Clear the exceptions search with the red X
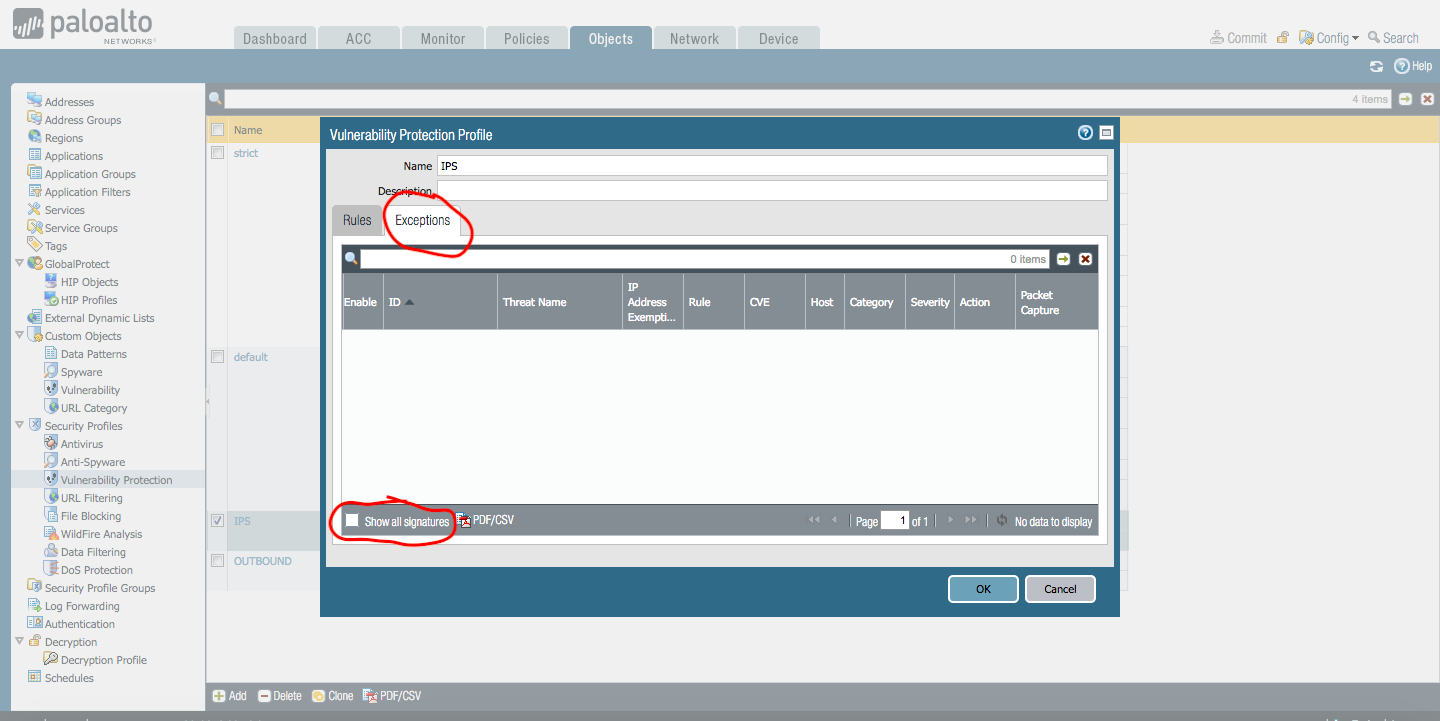Viewport: 1440px width, 721px height. pyautogui.click(x=1085, y=259)
